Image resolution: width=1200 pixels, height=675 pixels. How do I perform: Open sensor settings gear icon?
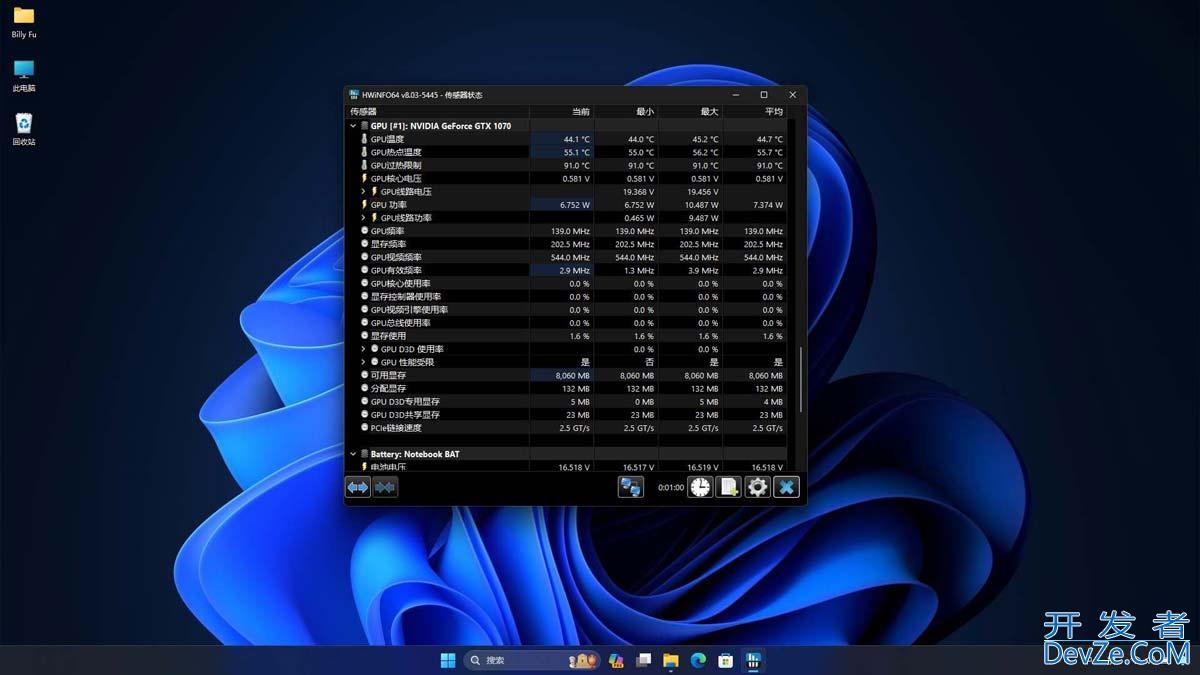coord(758,487)
